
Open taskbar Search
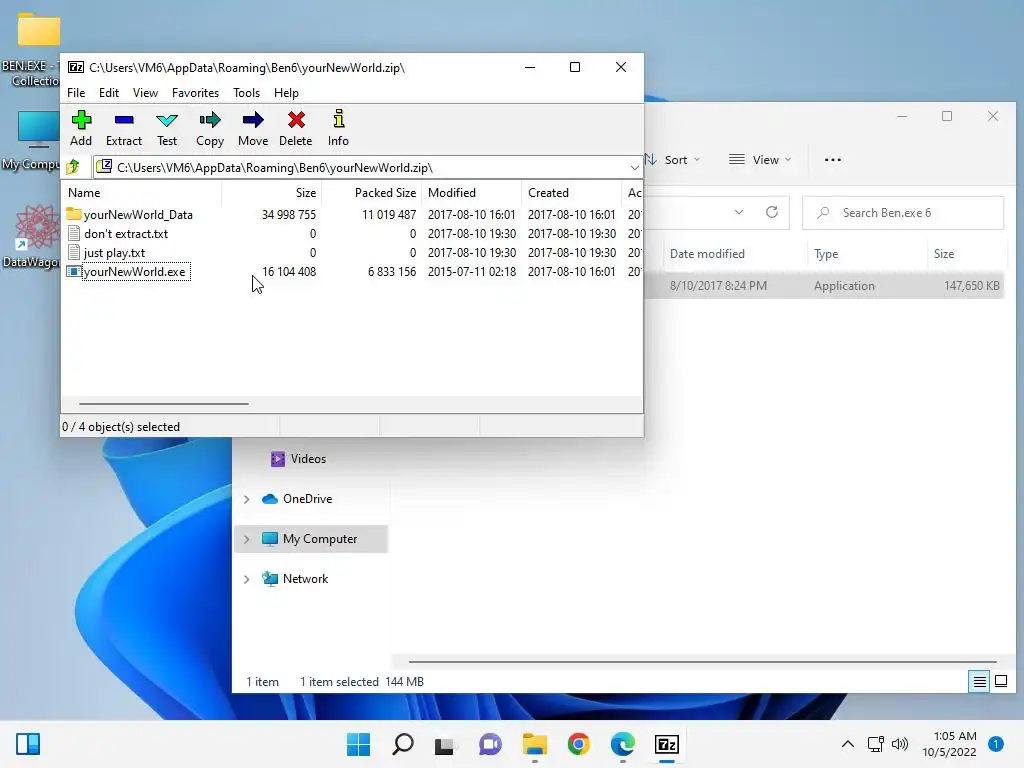click(x=403, y=744)
